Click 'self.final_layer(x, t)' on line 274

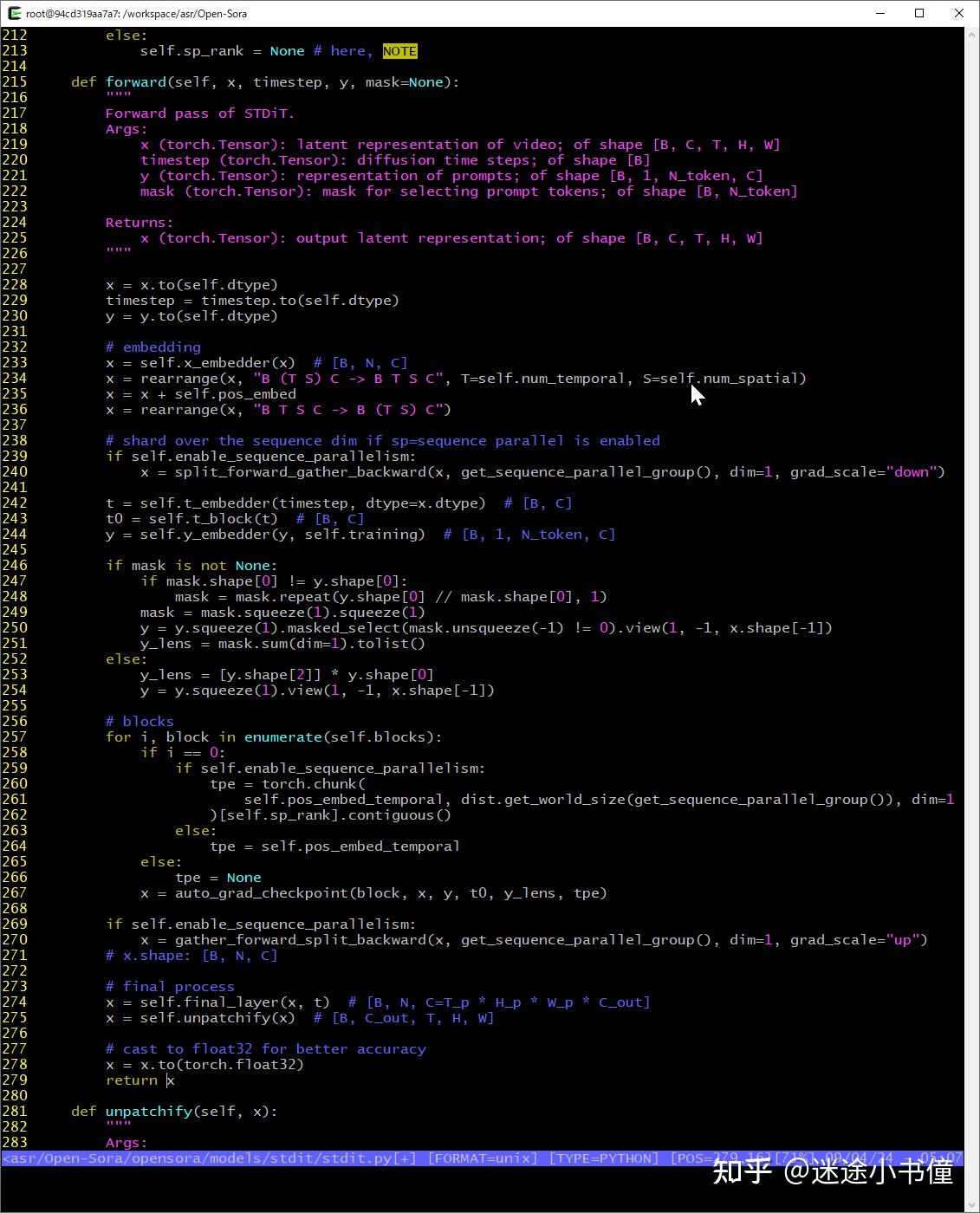tap(235, 1002)
